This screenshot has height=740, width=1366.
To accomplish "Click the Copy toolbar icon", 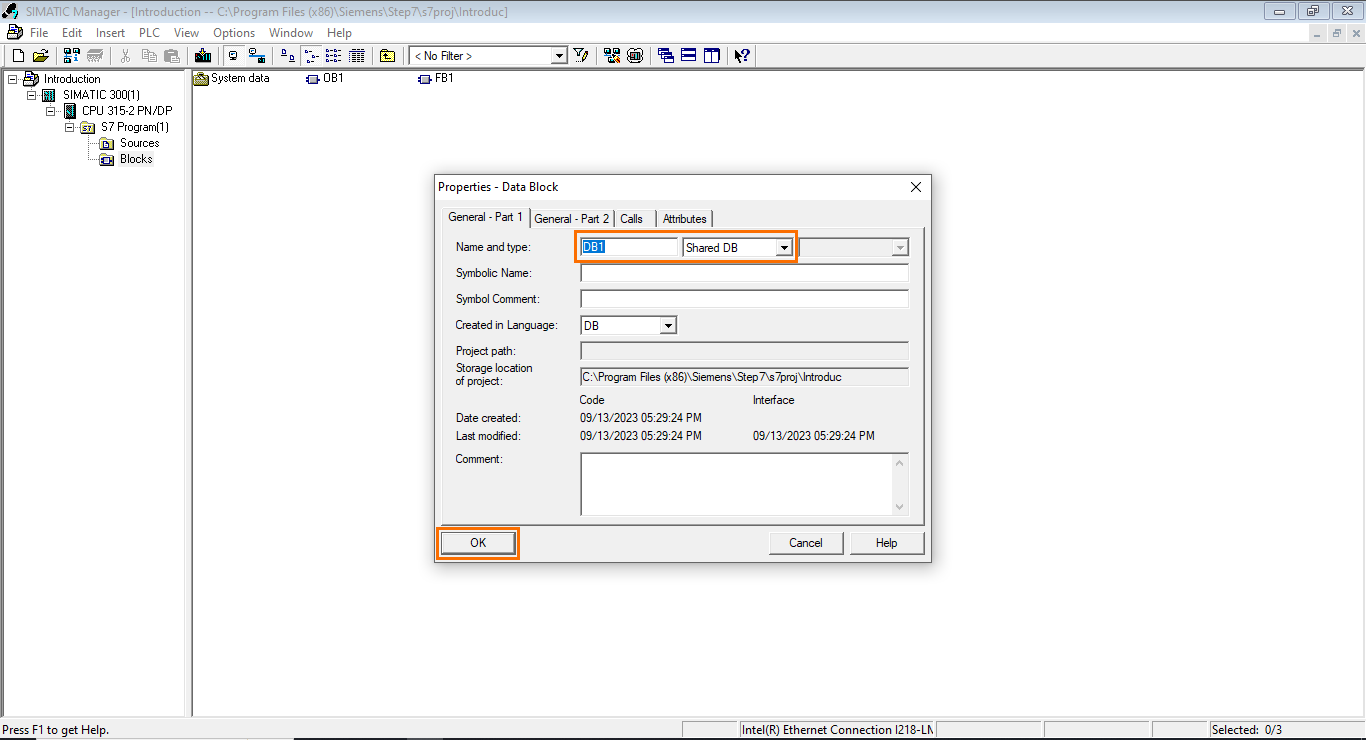I will click(148, 55).
